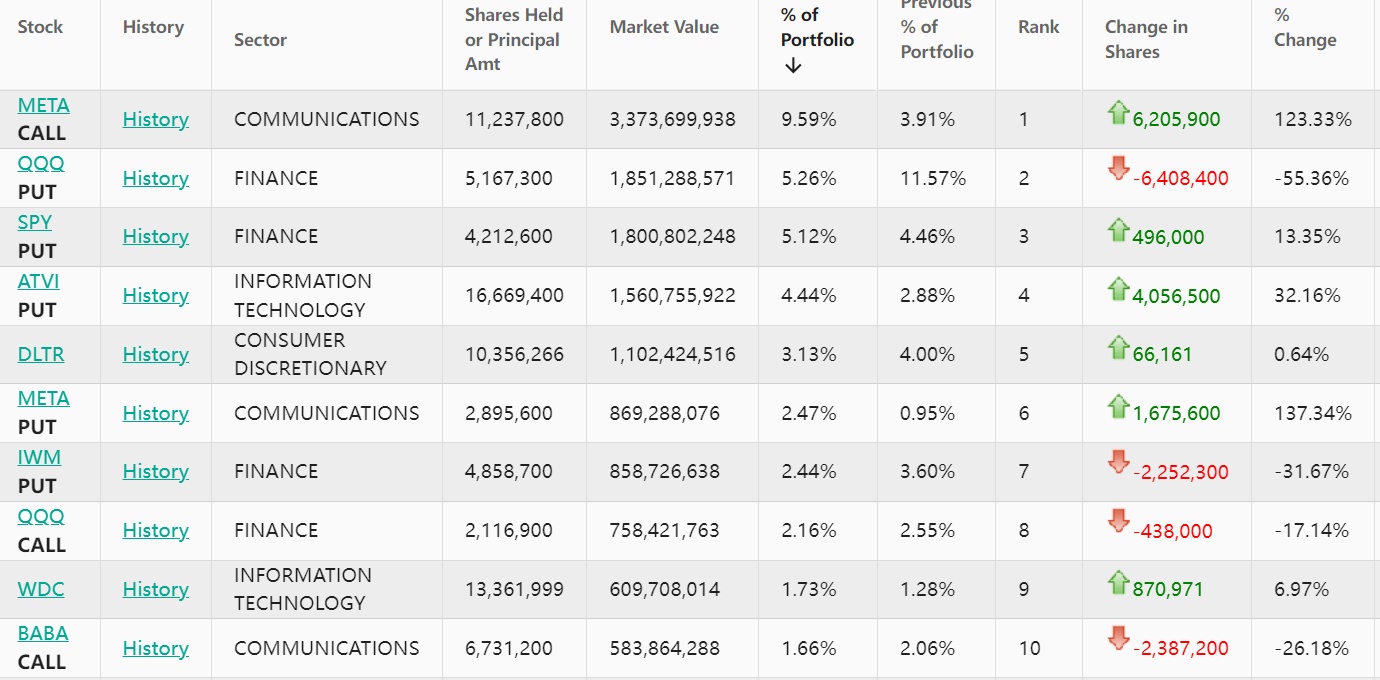Click the Change in Shares header
Viewport: 1380px width, 680px height.
pyautogui.click(x=1146, y=40)
